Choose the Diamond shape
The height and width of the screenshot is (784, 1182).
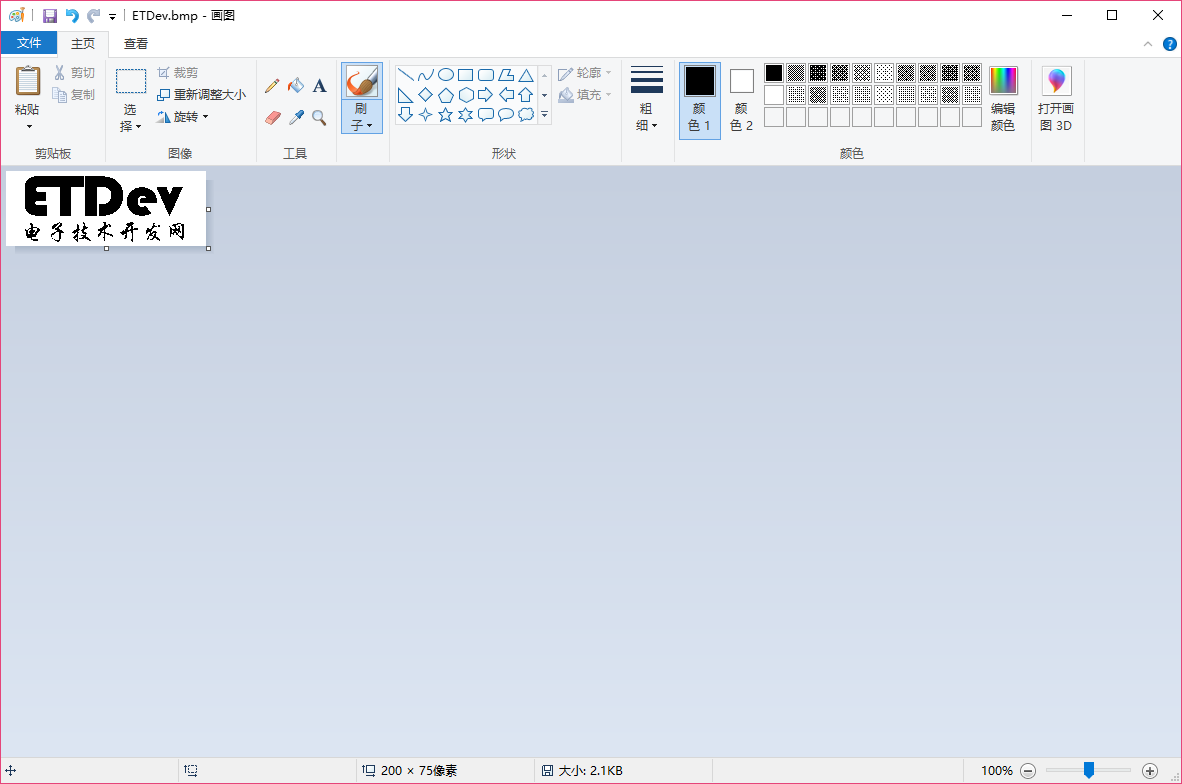tap(426, 95)
